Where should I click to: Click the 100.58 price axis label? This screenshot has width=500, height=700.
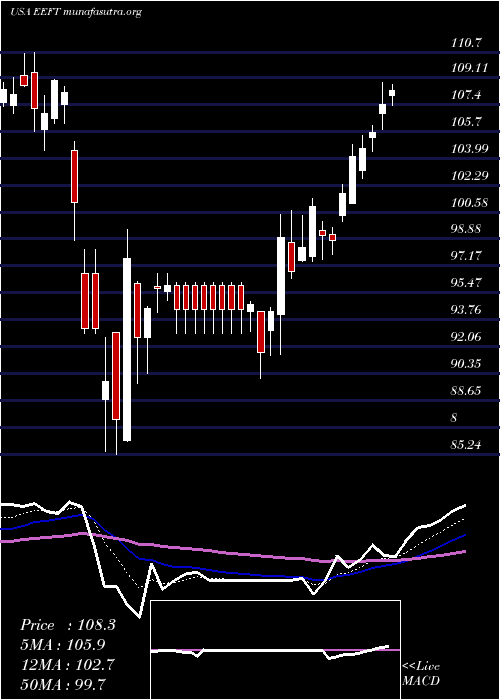(469, 202)
